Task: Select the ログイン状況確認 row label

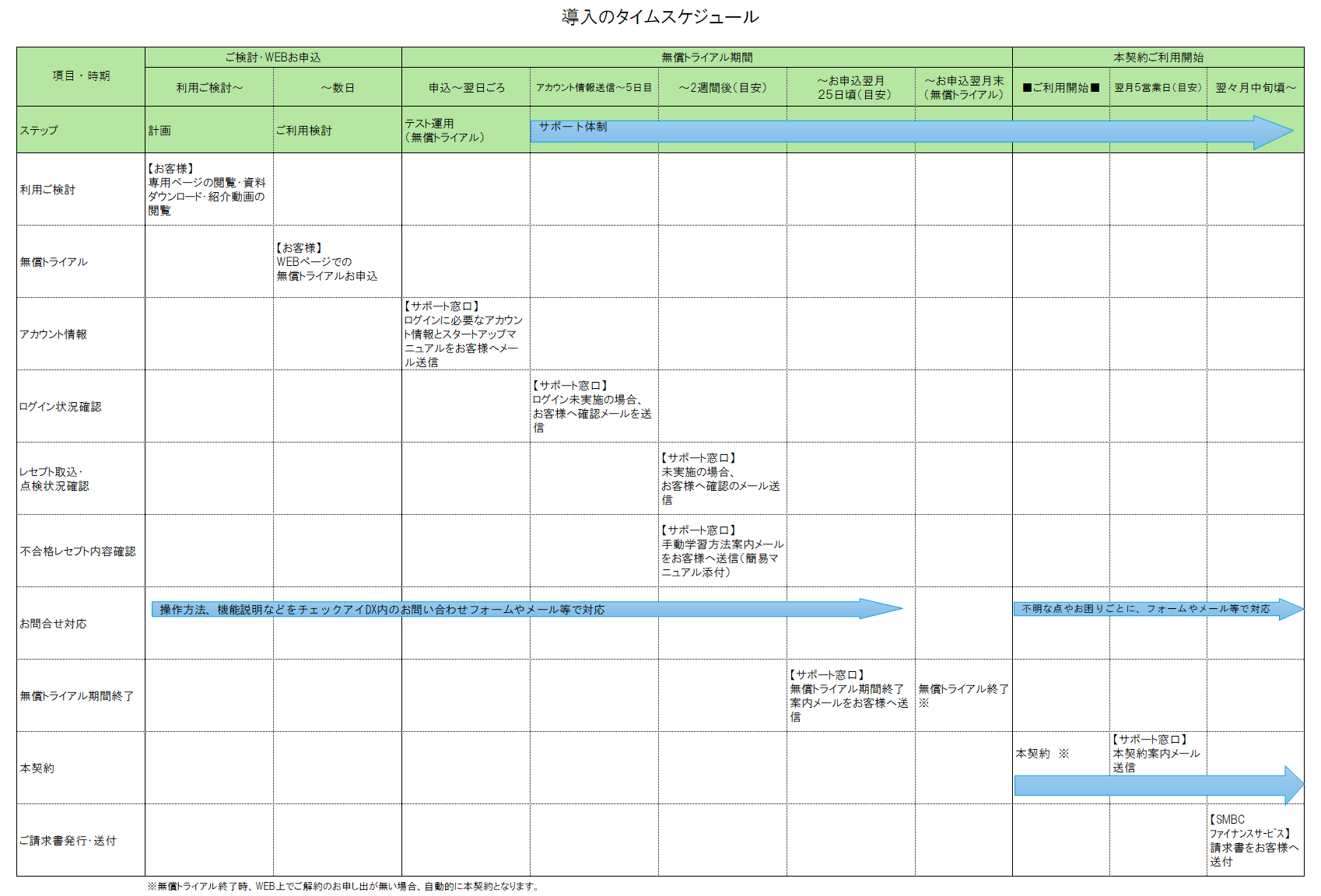Action: click(x=61, y=407)
